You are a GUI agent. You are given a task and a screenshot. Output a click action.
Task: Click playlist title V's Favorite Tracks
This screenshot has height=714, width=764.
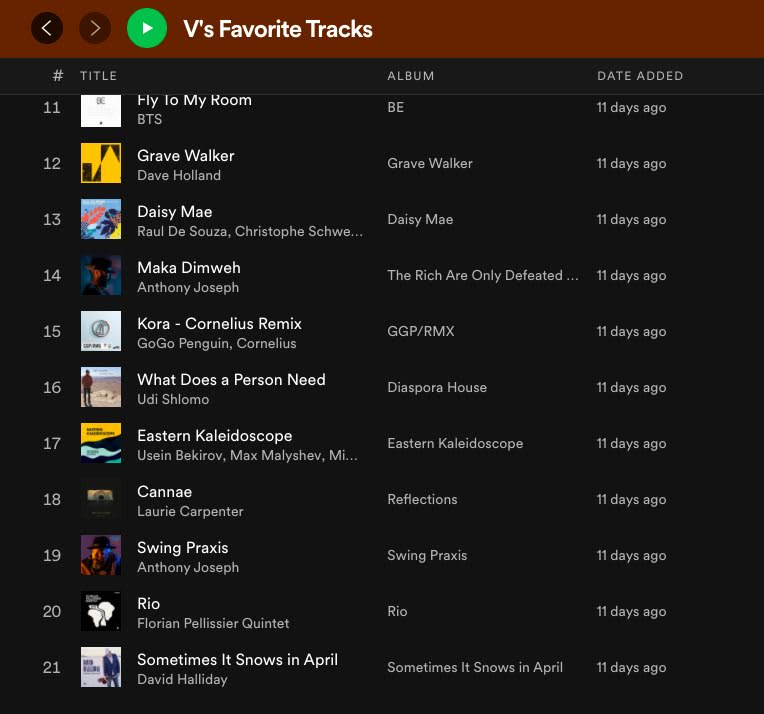coord(278,29)
